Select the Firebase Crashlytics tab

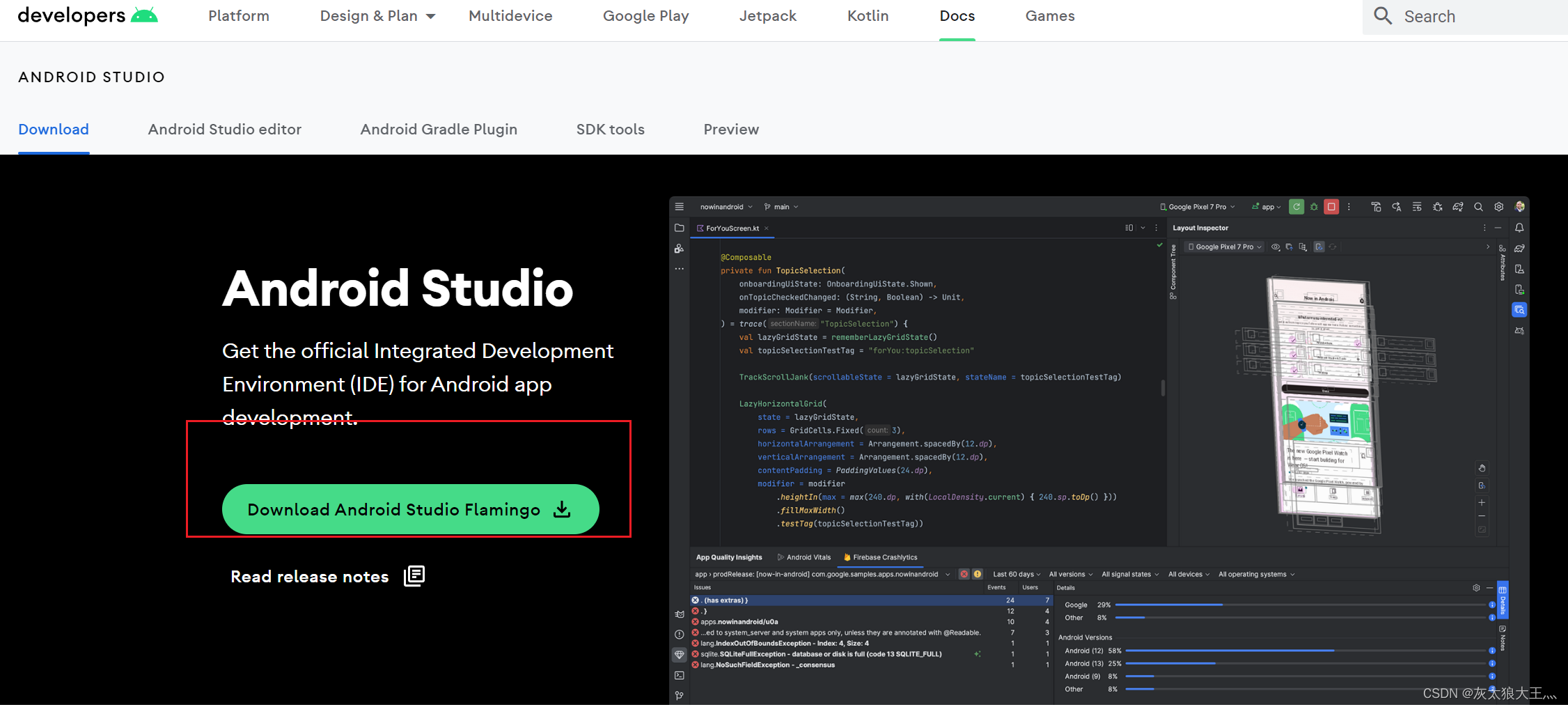(880, 557)
